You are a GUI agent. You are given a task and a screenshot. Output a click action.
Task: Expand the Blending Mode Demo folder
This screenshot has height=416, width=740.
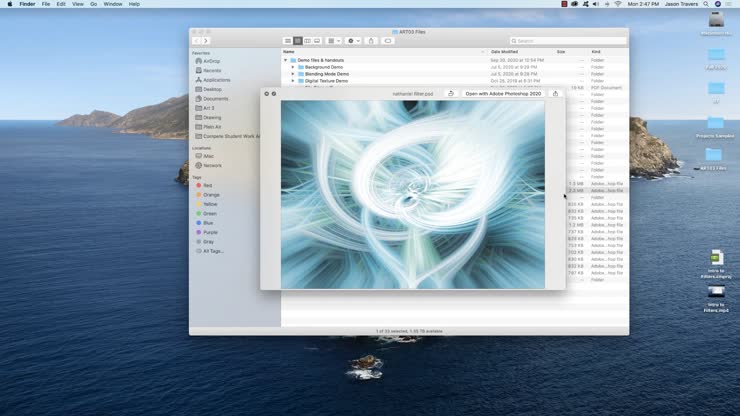coord(293,74)
